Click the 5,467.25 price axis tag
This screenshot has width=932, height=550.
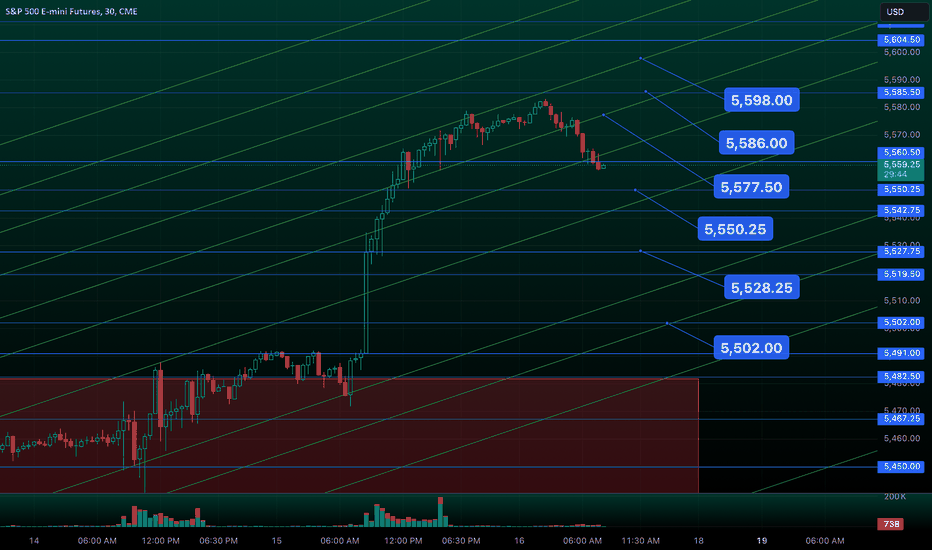point(901,419)
